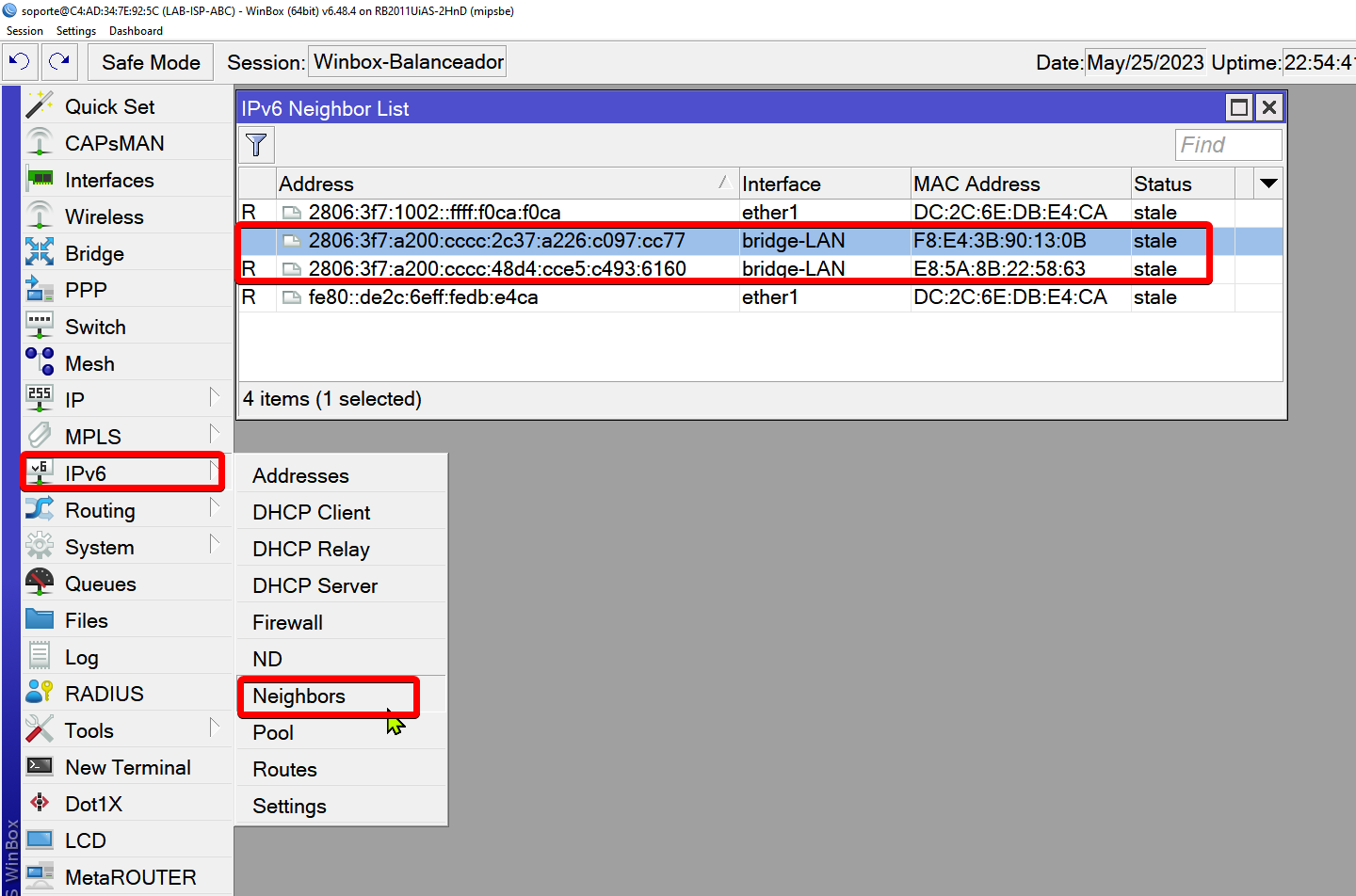Open Quick Set from sidebar

109,107
